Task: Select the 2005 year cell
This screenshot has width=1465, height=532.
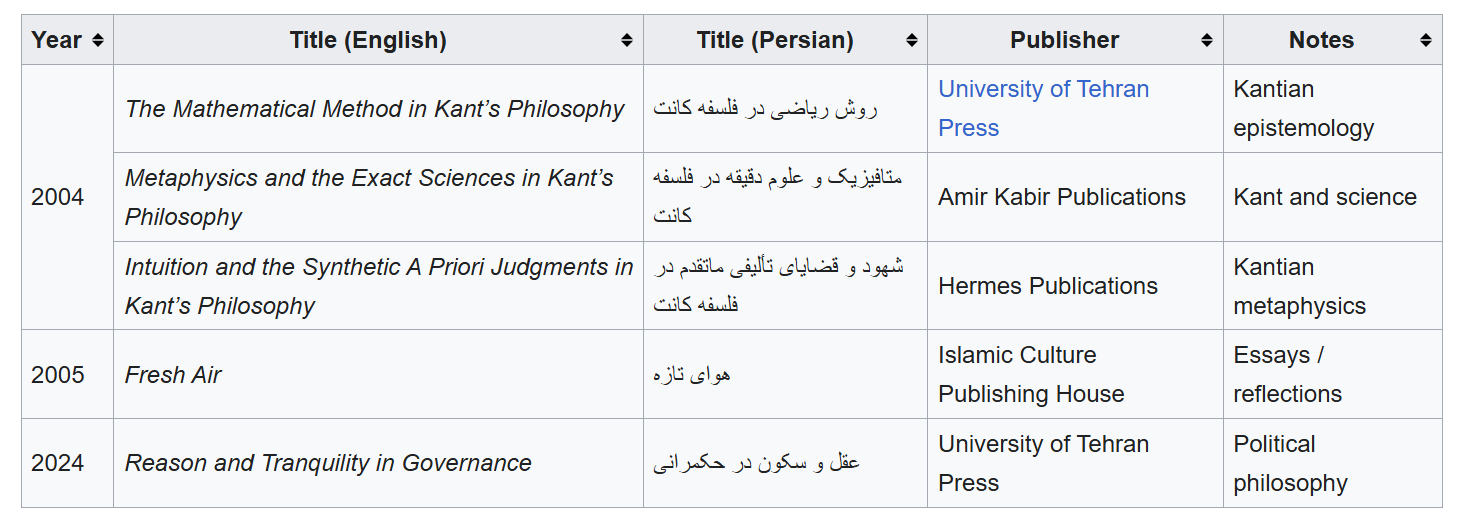Action: point(58,375)
